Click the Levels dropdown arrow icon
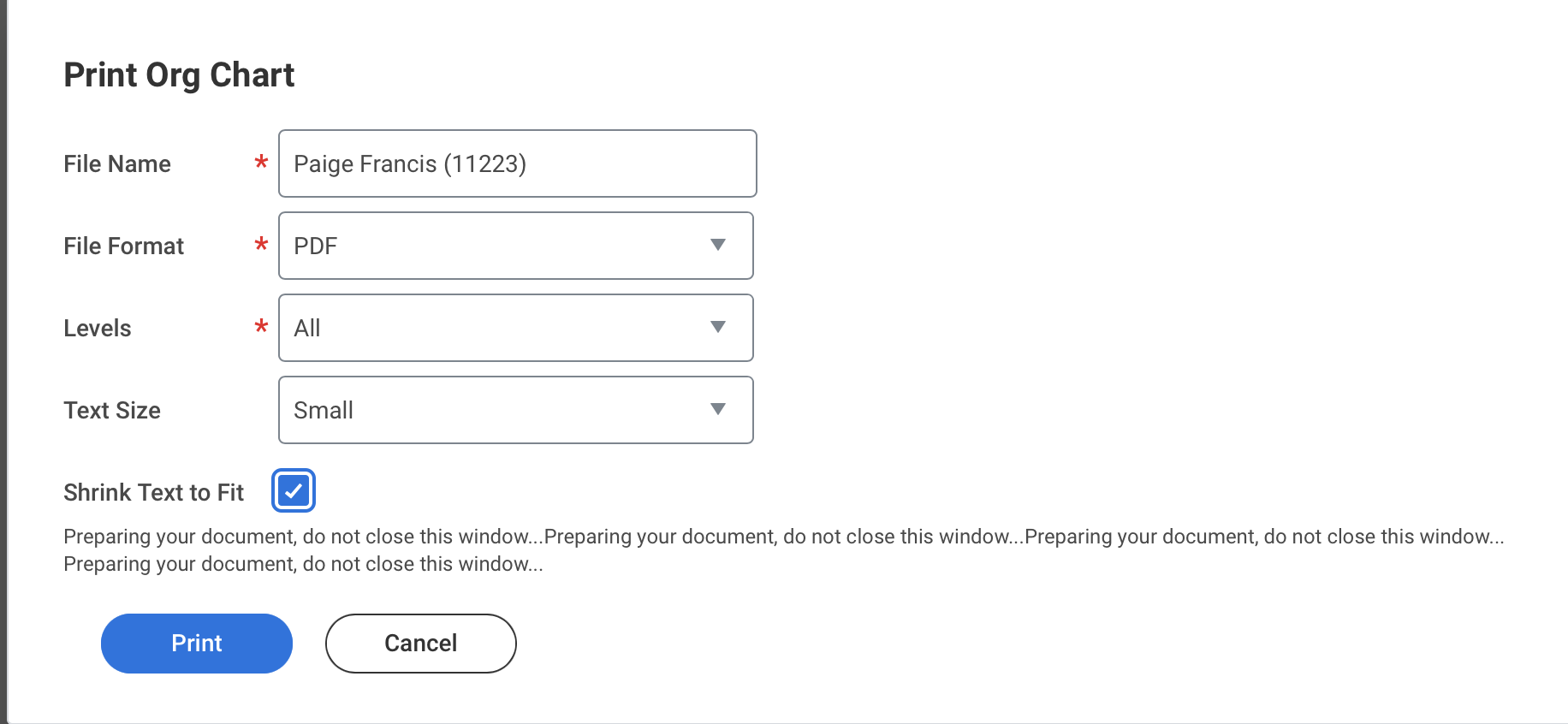The height and width of the screenshot is (724, 1568). tap(718, 328)
